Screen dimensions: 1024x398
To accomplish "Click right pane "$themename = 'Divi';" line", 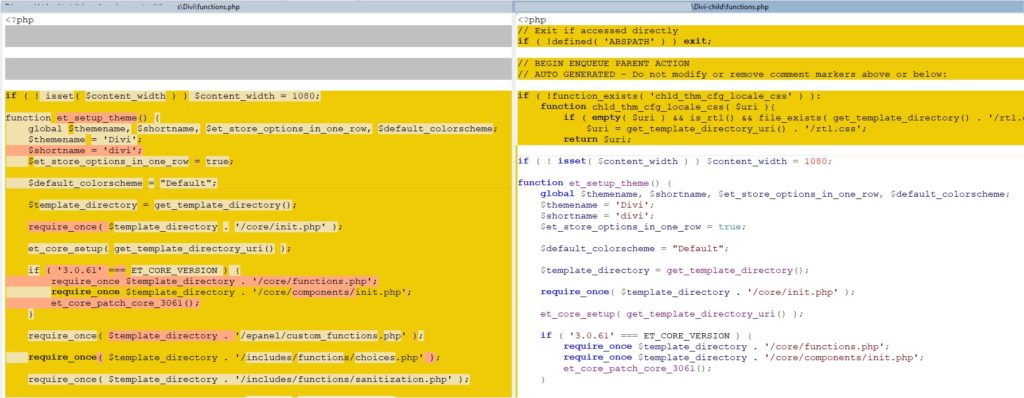I will 598,205.
